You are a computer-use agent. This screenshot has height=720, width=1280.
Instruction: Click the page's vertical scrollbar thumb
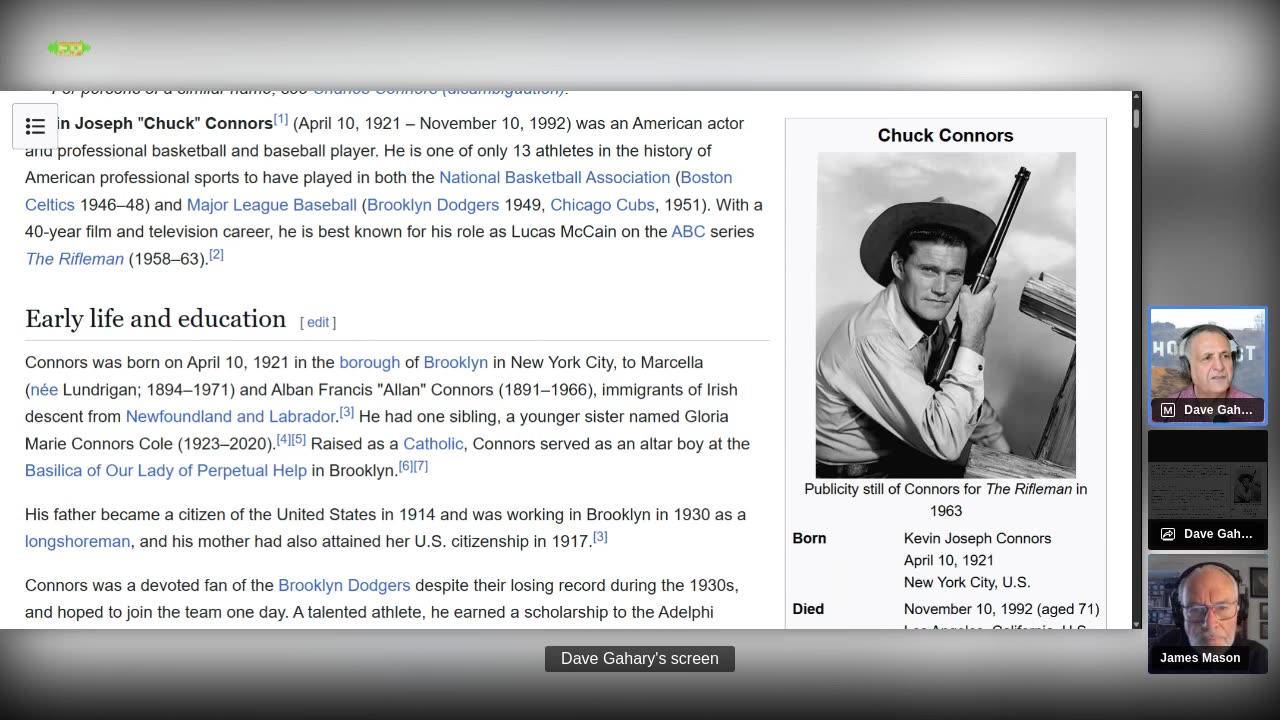tap(1136, 117)
